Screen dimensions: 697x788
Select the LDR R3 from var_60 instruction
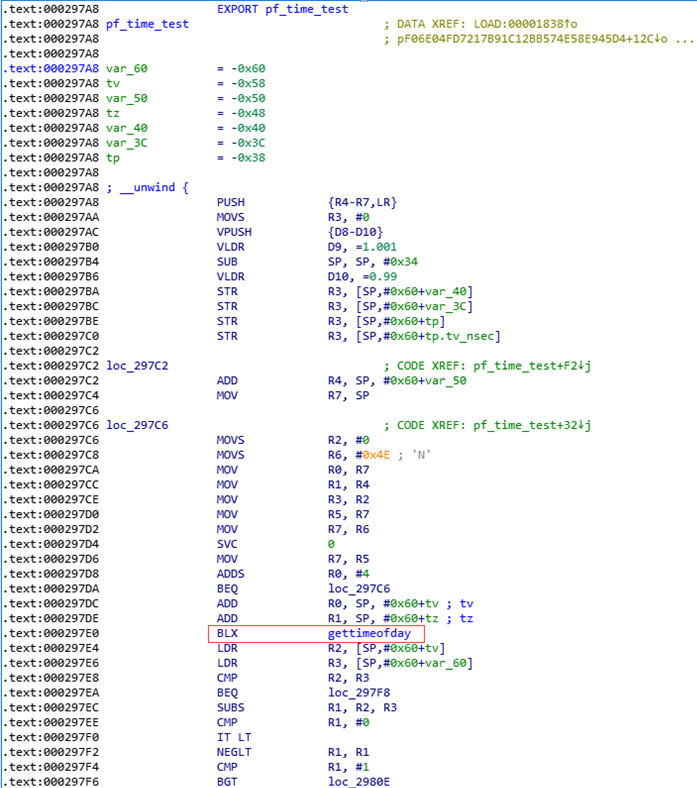tap(345, 663)
